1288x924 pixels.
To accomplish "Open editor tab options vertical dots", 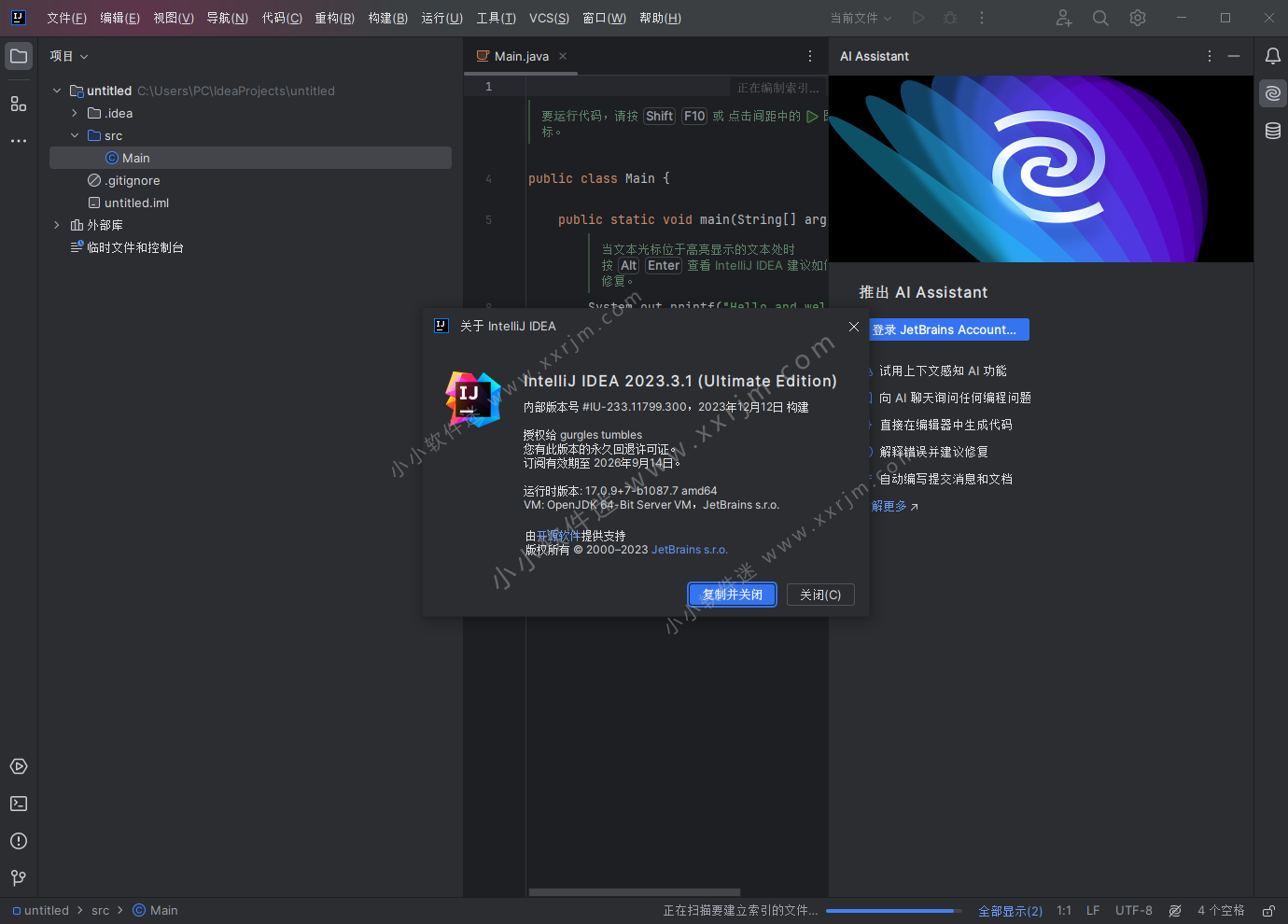I will coord(810,56).
